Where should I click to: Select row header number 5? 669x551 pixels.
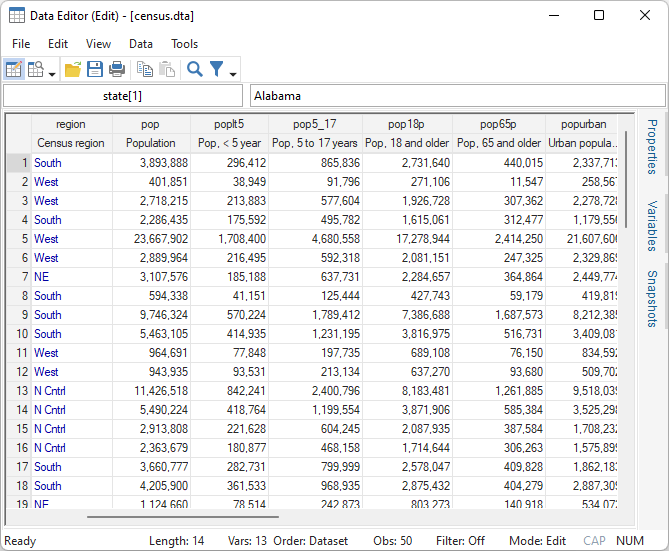[x=19, y=239]
